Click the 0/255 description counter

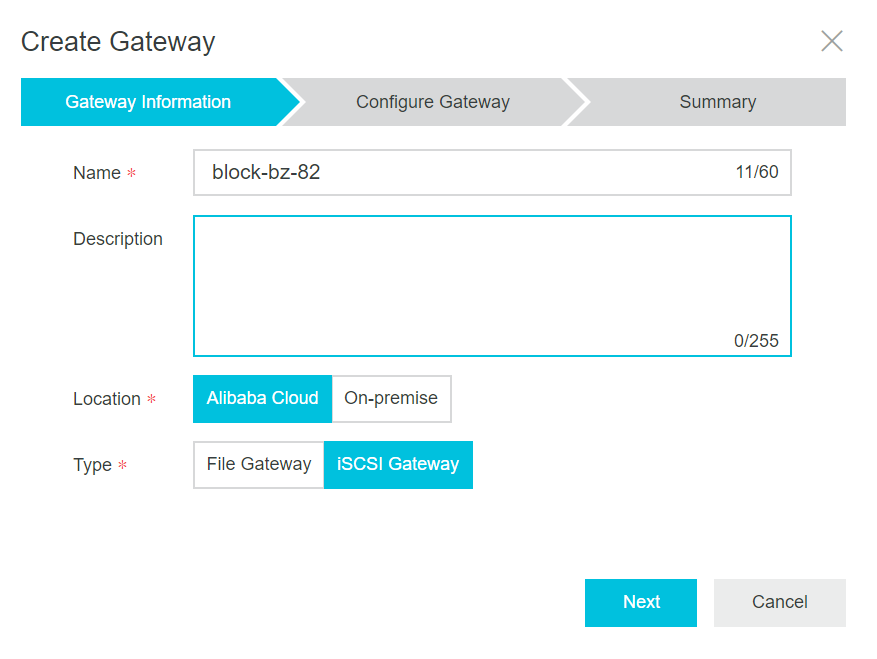(x=756, y=341)
